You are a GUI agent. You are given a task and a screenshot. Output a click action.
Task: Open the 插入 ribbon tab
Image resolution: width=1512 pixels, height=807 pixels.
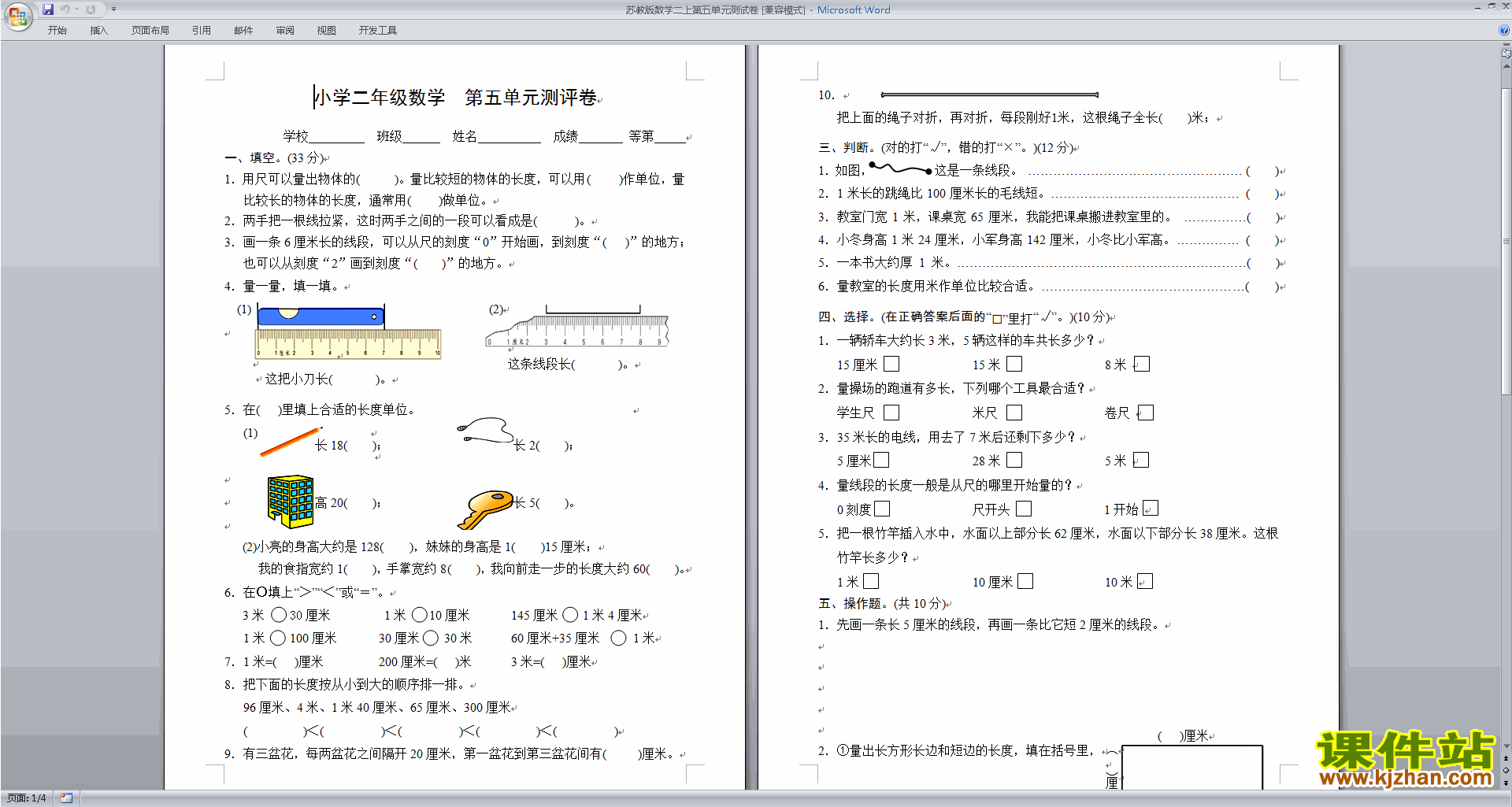98,30
